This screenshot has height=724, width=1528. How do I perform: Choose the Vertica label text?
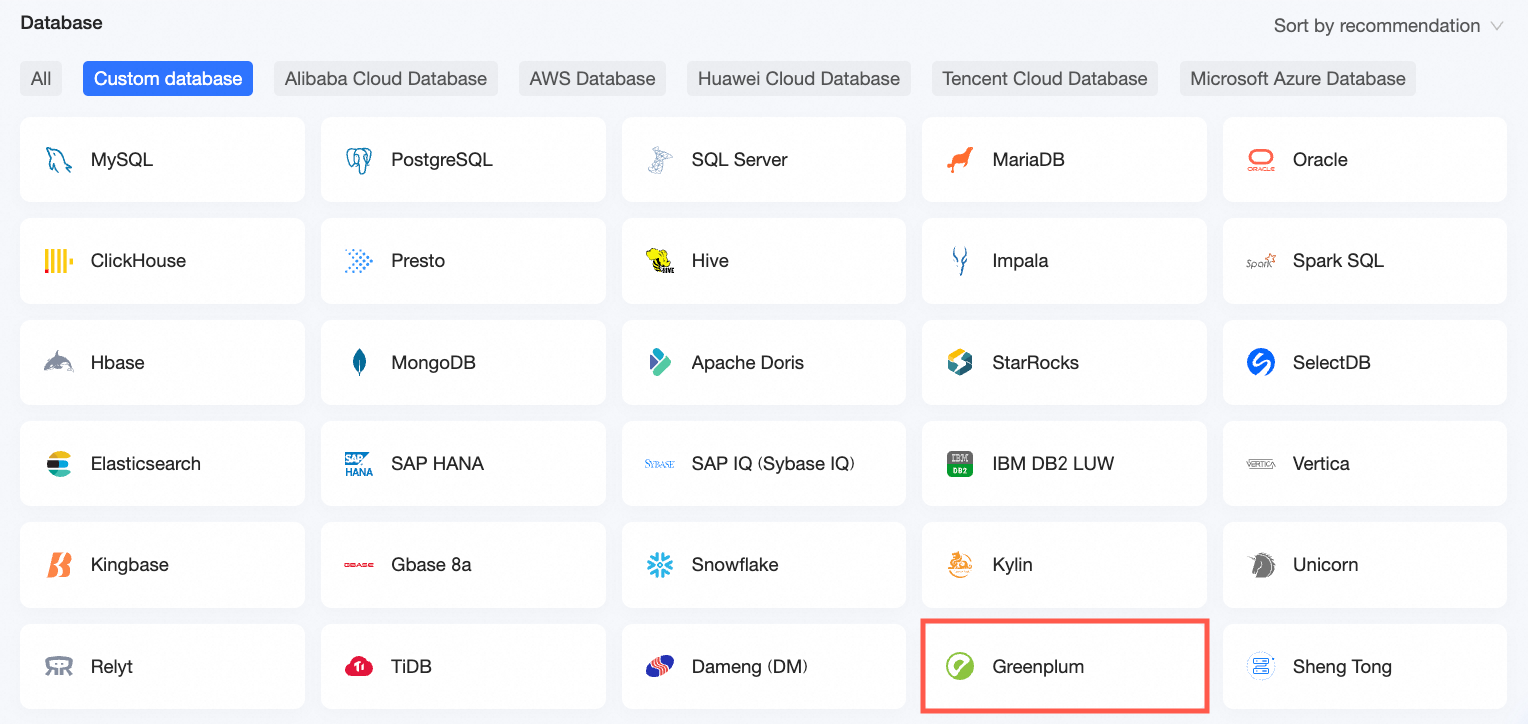(x=1321, y=464)
